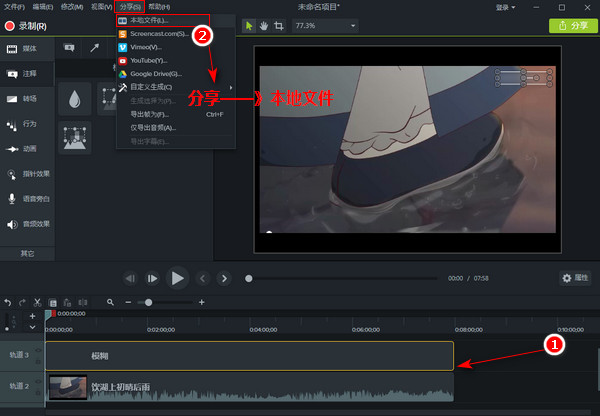Screen dimensions: 600x416
Task: Expand the 其它 (More) tools list
Action: point(27,254)
